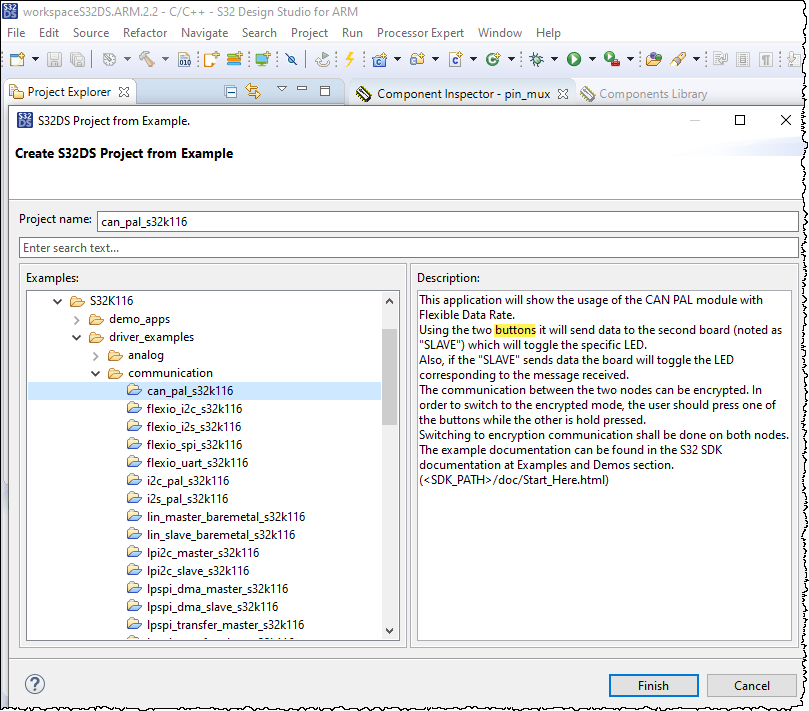The image size is (809, 711).
Task: Select the lpspi_dma_master_s32k116 example
Action: (217, 589)
